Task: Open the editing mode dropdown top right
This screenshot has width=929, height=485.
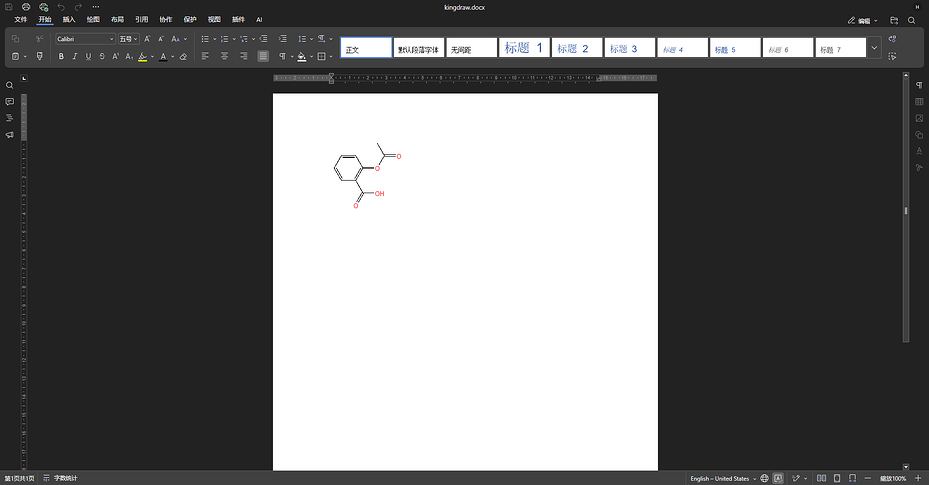Action: (863, 20)
